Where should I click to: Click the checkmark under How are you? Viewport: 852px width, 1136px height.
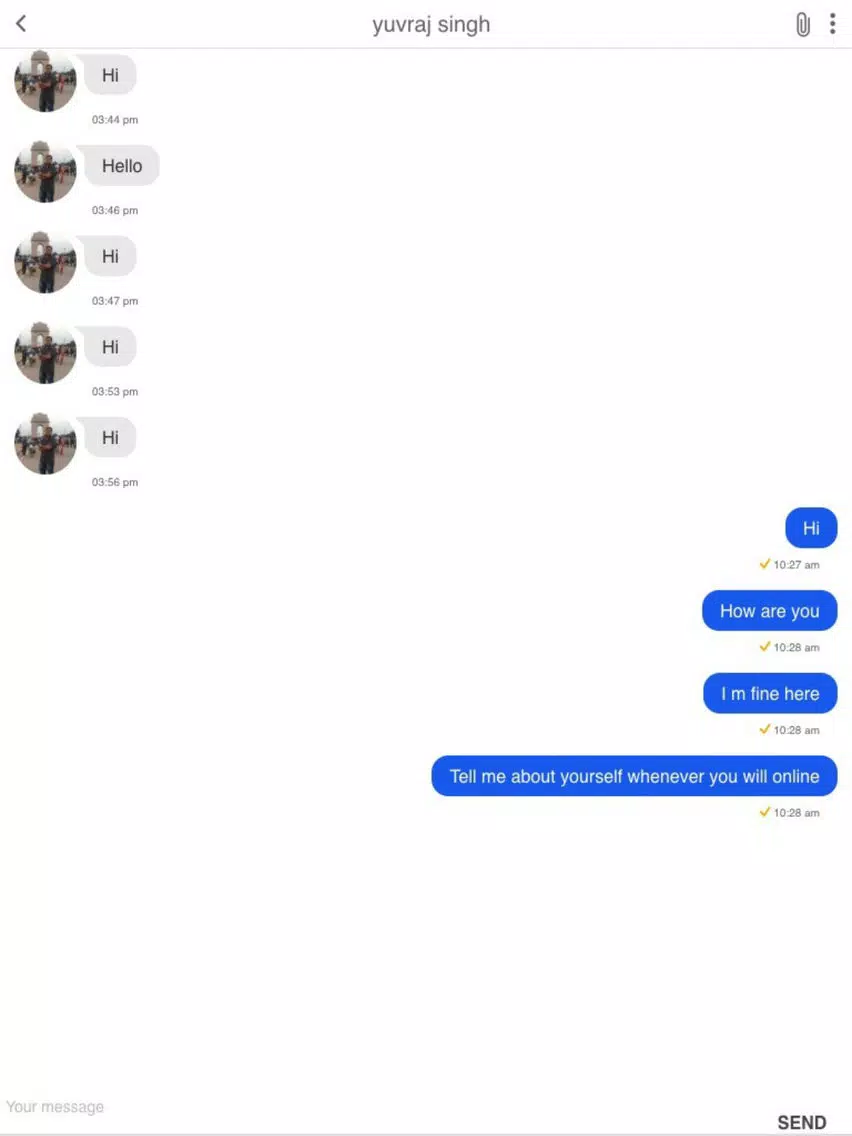pyautogui.click(x=764, y=646)
